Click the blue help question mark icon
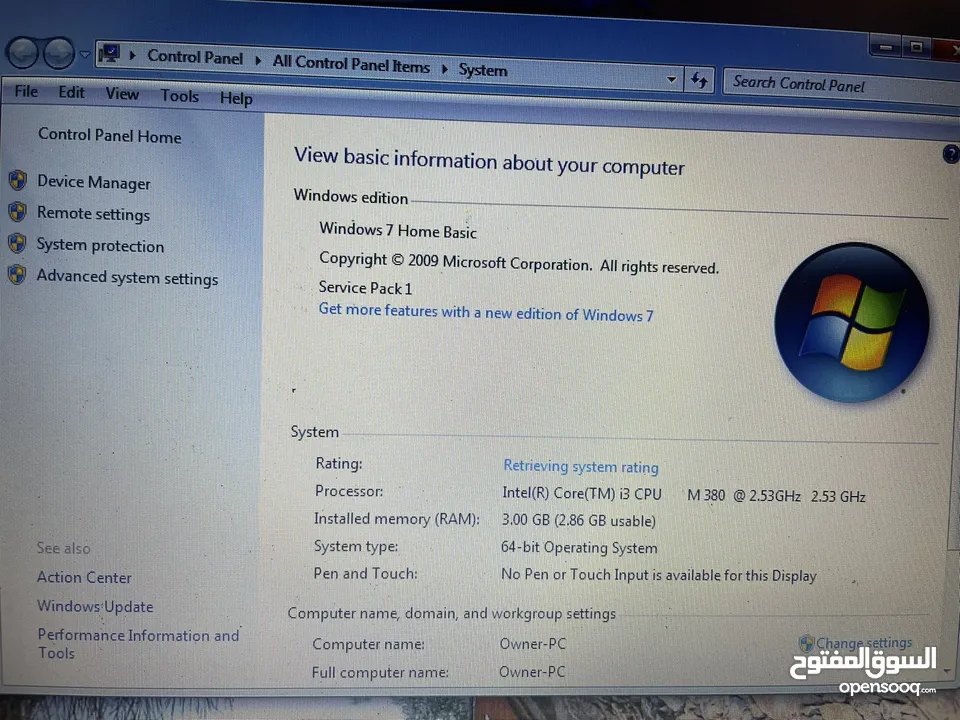The height and width of the screenshot is (720, 960). click(951, 154)
